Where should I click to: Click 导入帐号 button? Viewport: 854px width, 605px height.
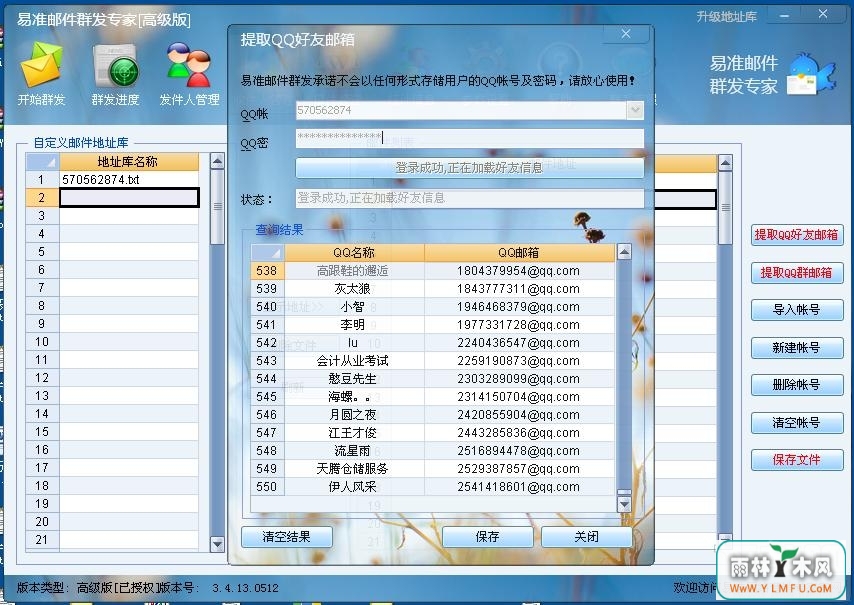(797, 310)
